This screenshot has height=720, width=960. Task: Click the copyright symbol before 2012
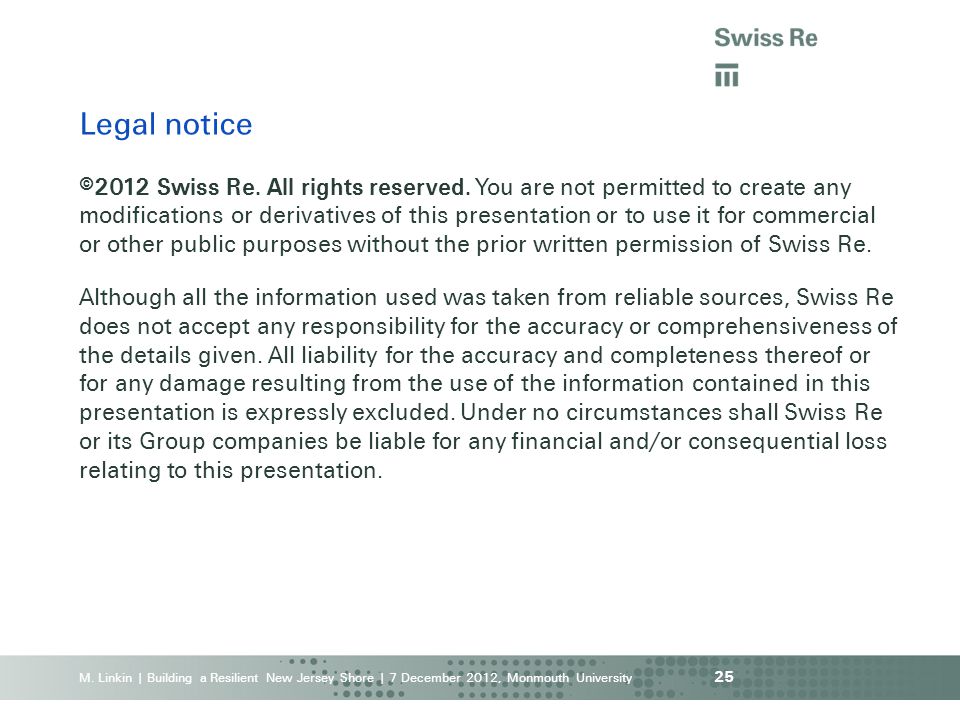86,184
